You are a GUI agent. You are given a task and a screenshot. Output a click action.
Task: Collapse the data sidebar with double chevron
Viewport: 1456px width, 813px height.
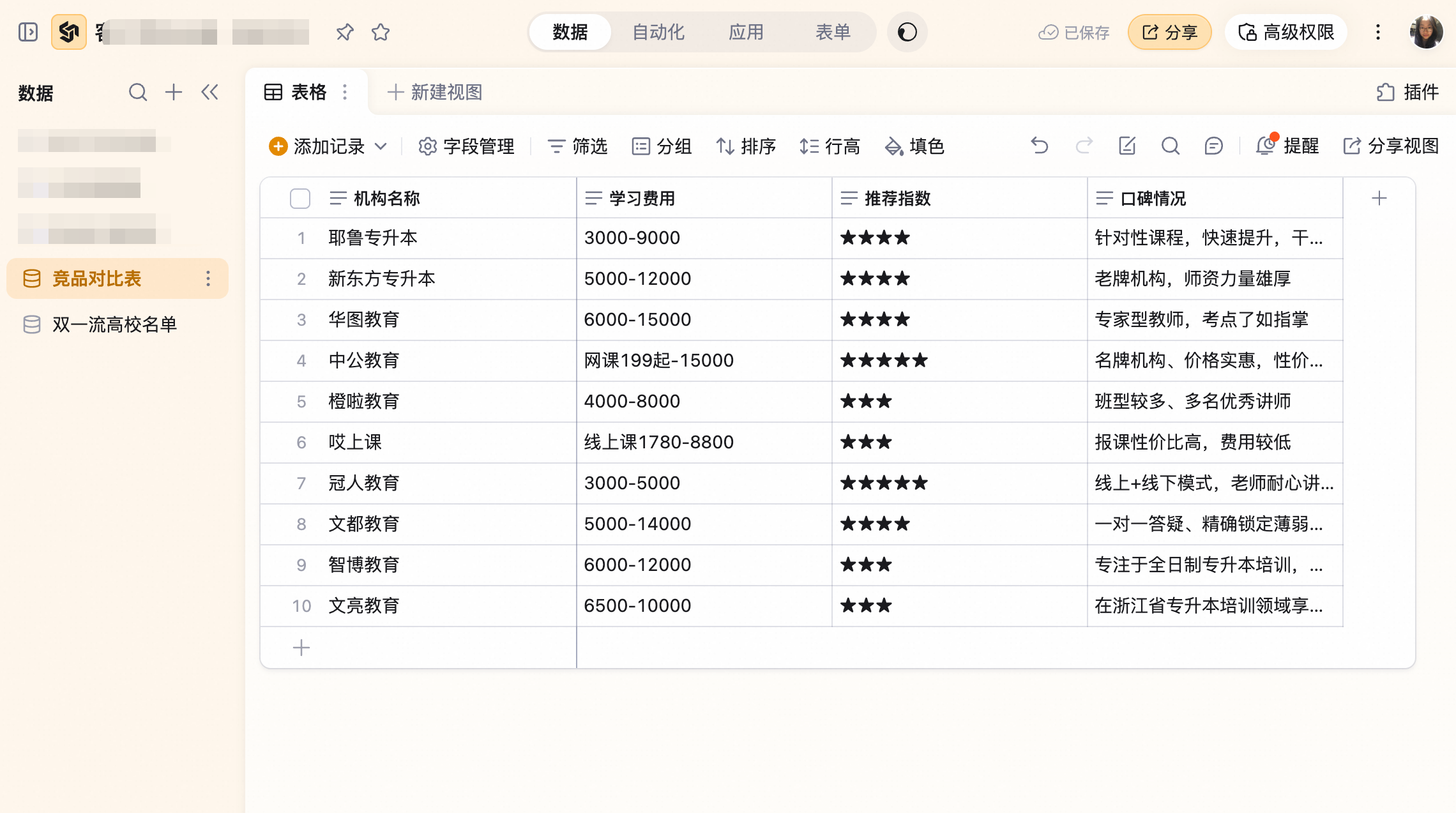[x=209, y=93]
